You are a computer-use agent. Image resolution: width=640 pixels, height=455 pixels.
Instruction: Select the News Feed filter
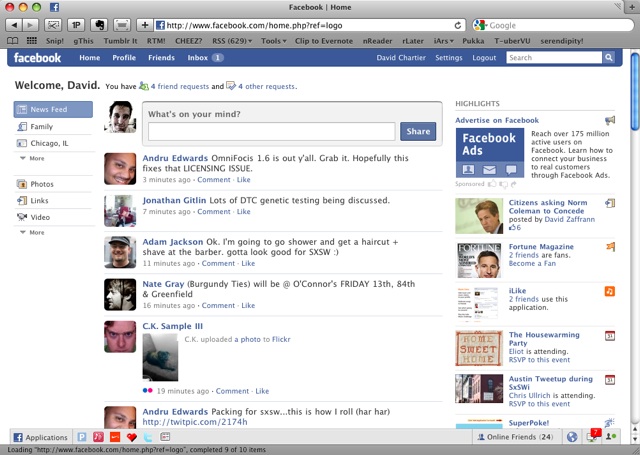pos(53,109)
